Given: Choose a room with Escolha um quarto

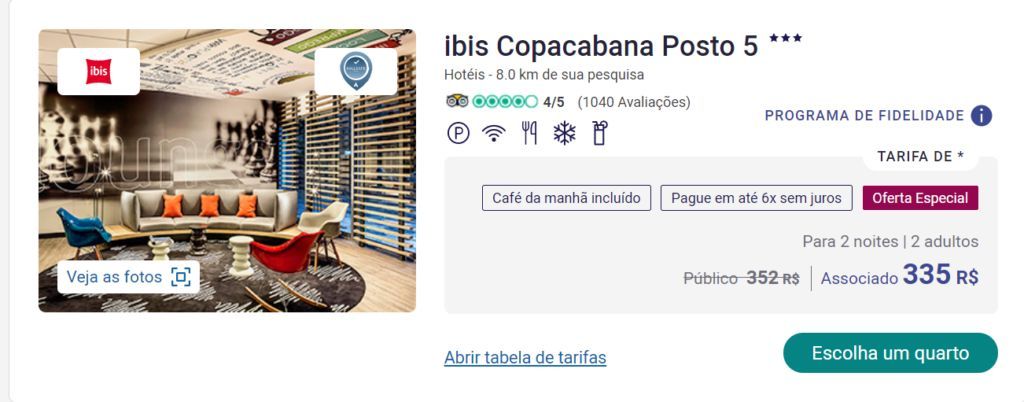Looking at the screenshot, I should tap(890, 353).
